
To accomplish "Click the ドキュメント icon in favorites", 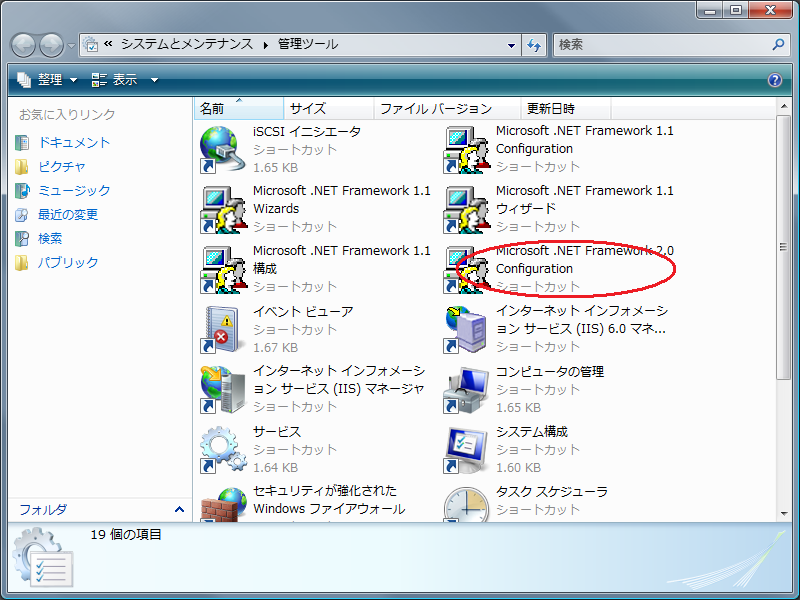I will tap(22, 142).
